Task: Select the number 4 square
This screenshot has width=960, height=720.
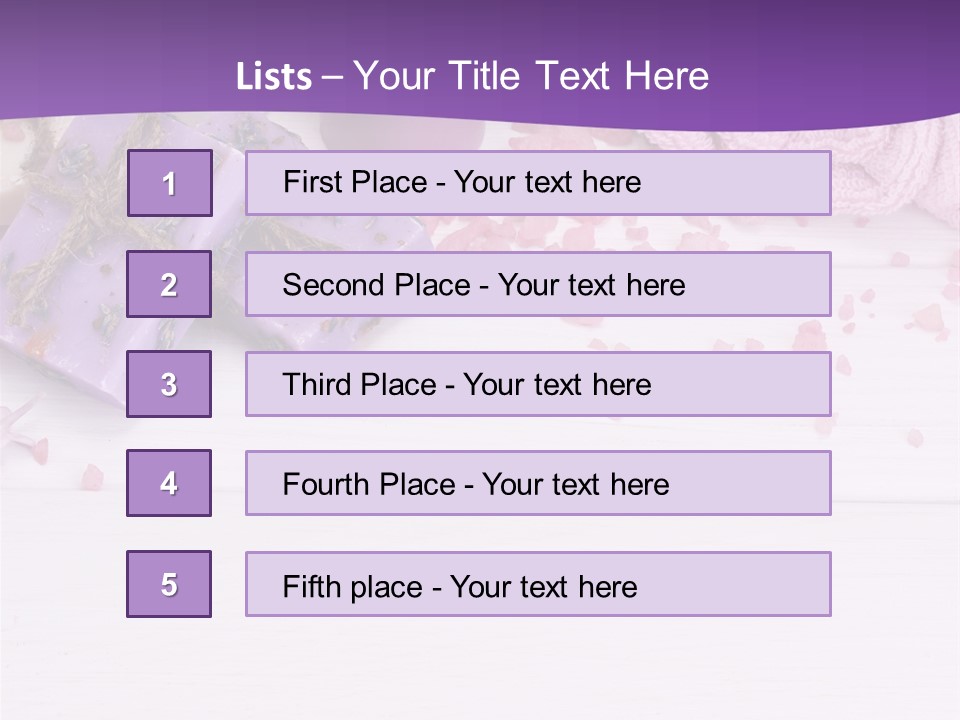Action: click(169, 483)
